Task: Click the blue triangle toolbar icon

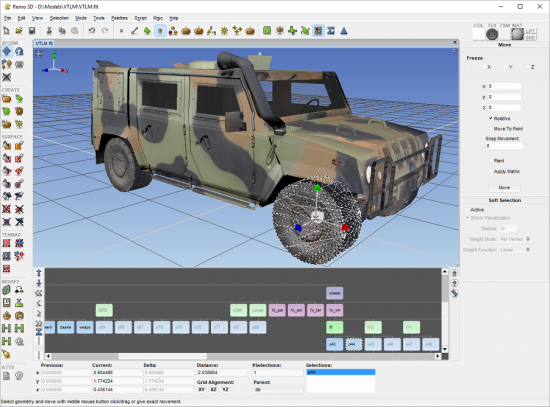Action: pyautogui.click(x=344, y=31)
